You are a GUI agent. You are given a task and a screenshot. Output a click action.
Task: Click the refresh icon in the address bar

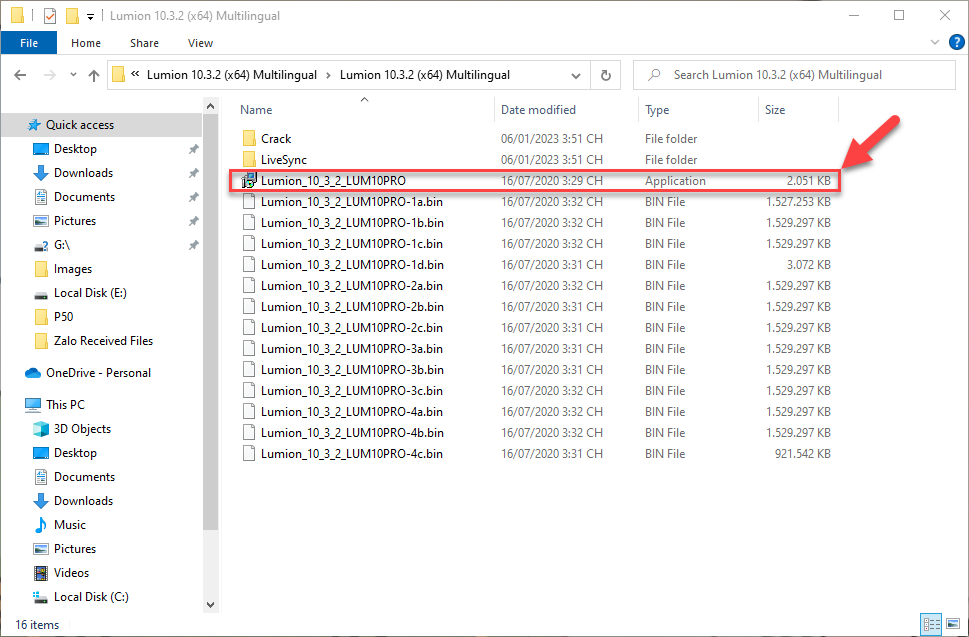coord(604,75)
